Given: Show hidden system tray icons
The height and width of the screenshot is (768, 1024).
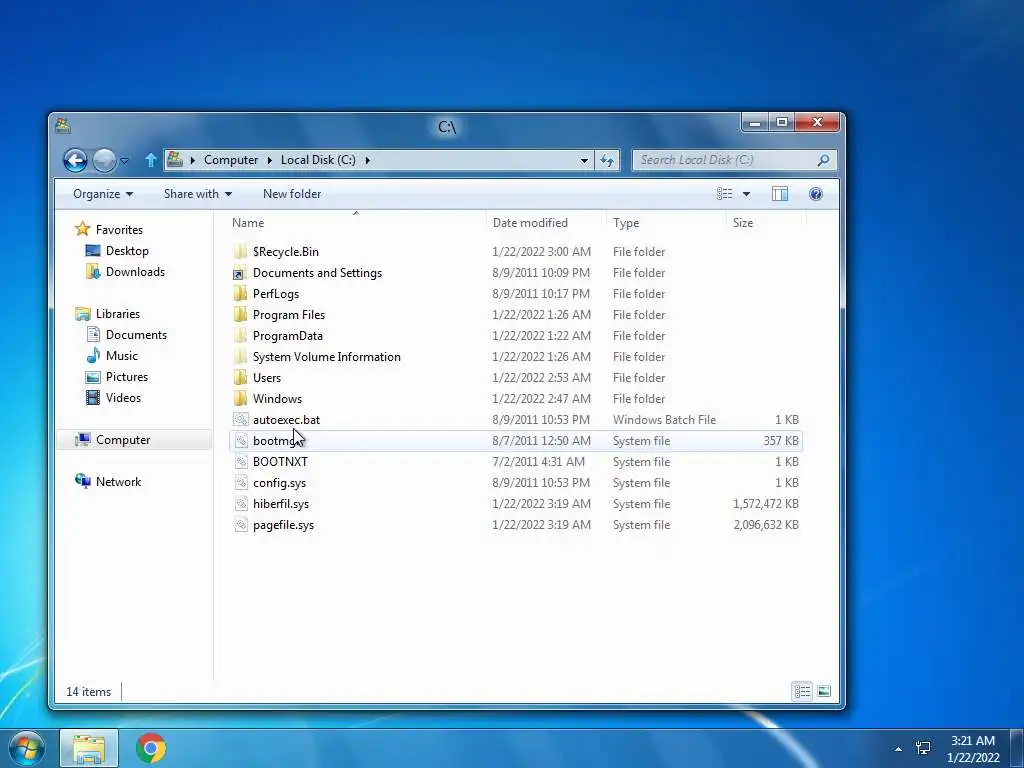Looking at the screenshot, I should pyautogui.click(x=898, y=749).
